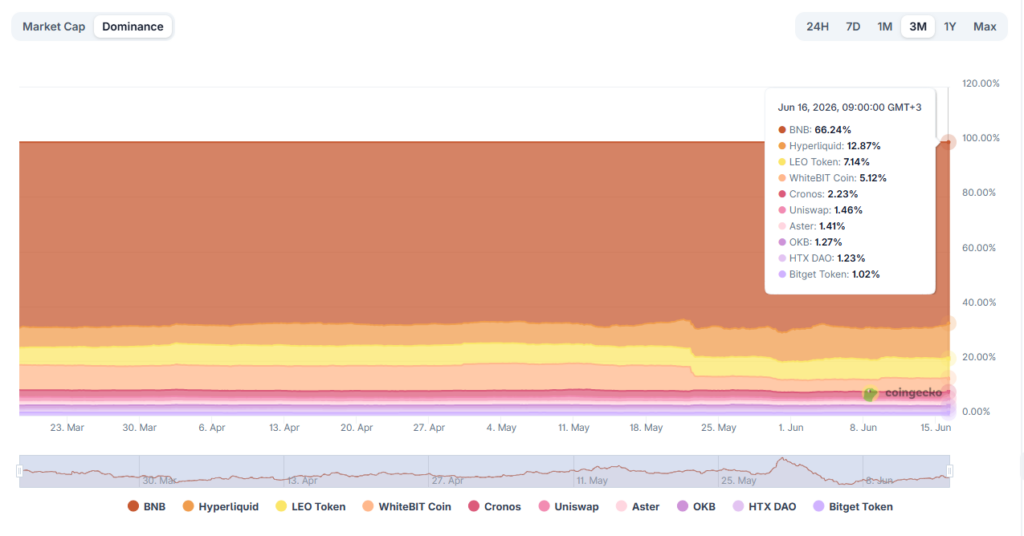This screenshot has height=536, width=1024.
Task: Choose the 24H time range
Action: 817,27
